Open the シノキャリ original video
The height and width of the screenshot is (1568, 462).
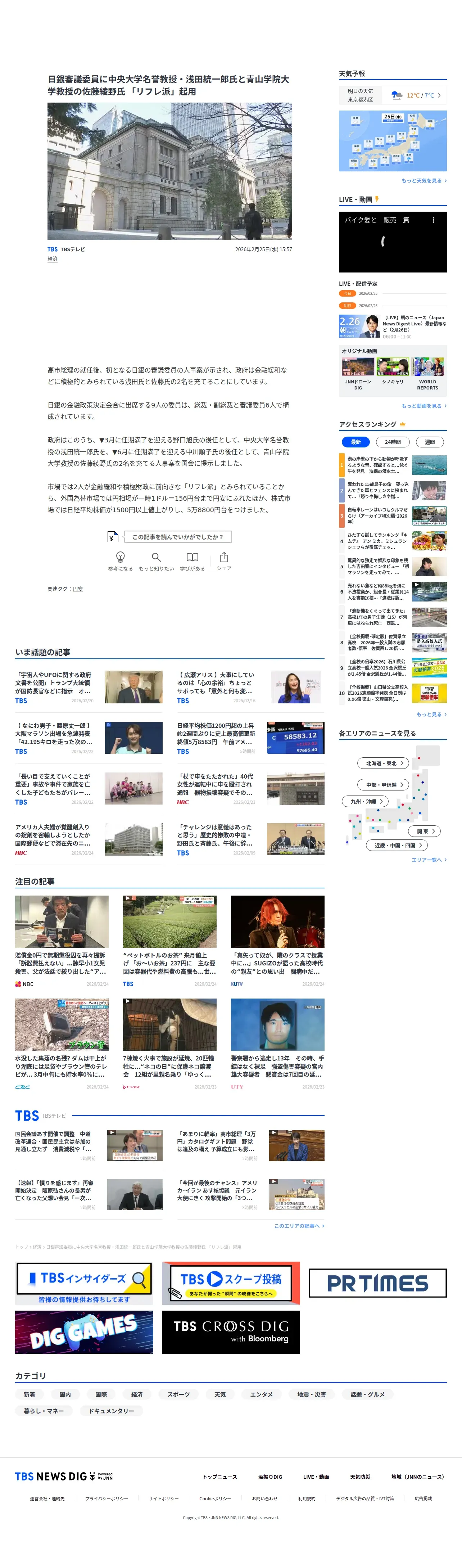coord(393,371)
